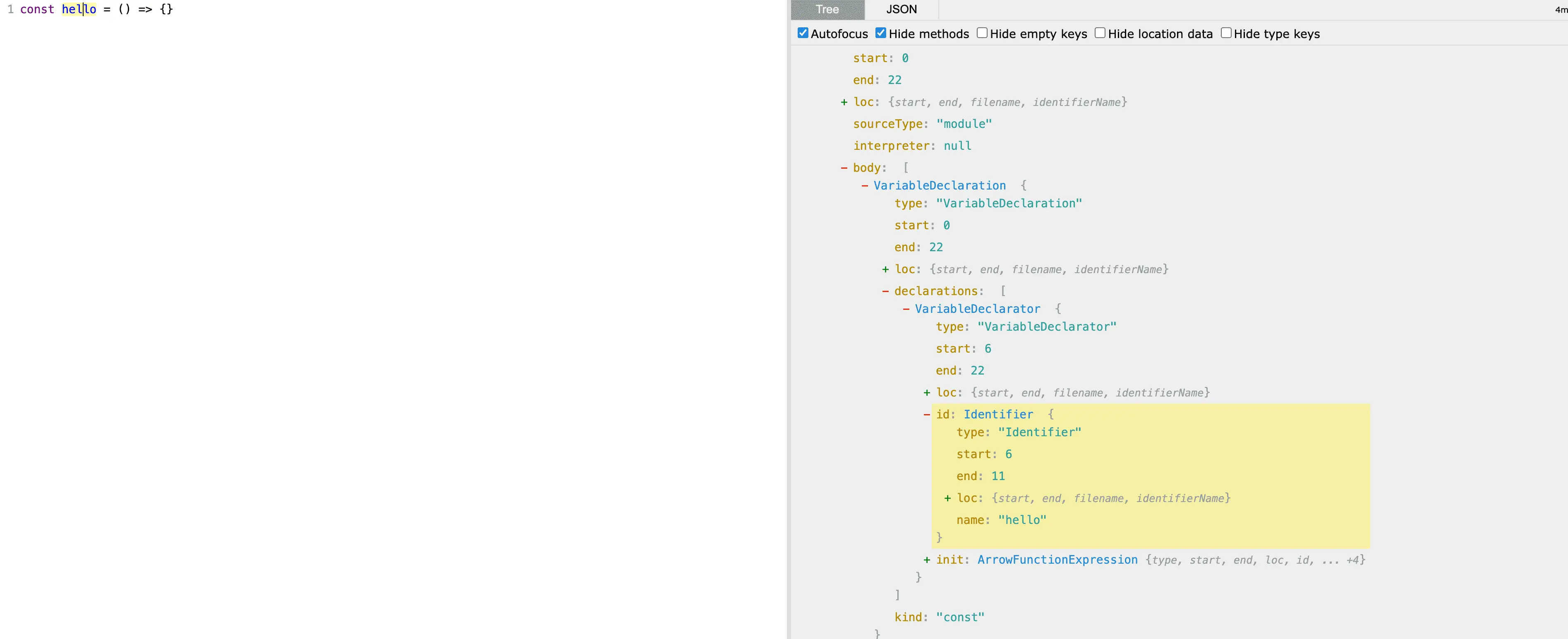Expand the top-level loc entry
1568x639 pixels.
(x=844, y=102)
